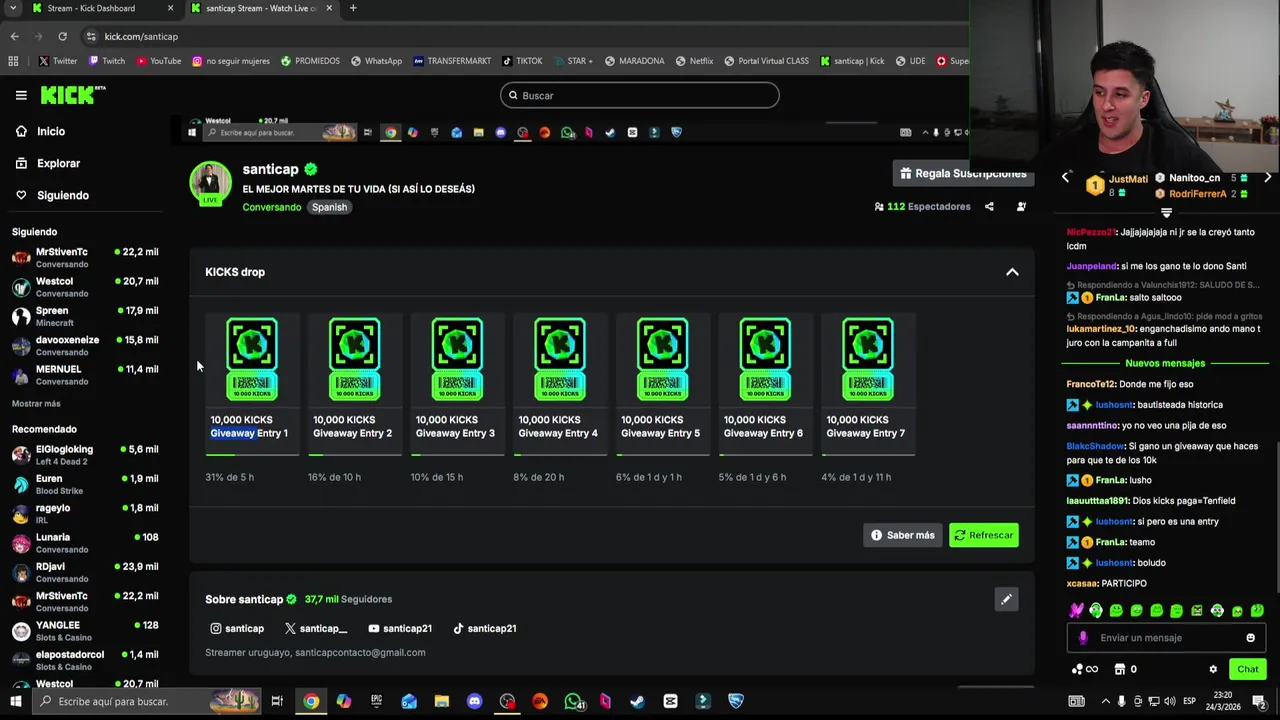This screenshot has width=1280, height=720.
Task: Reload page with browser refresh icon
Action: [62, 36]
